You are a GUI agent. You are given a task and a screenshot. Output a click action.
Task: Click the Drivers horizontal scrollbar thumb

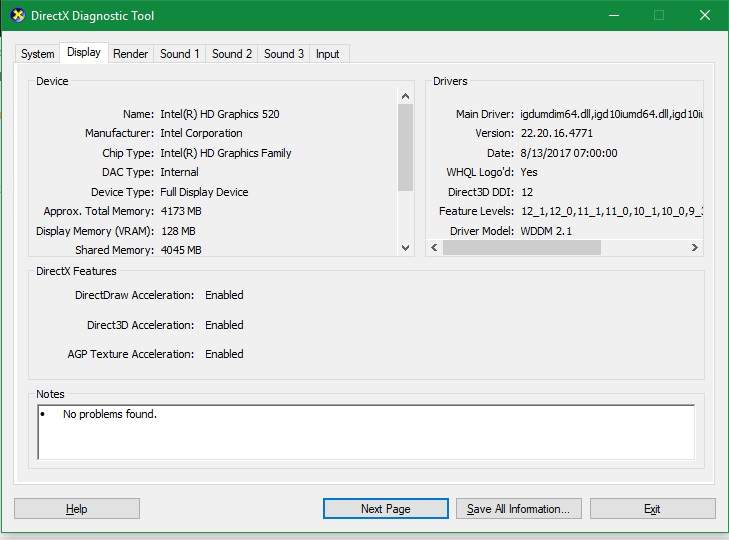(522, 247)
